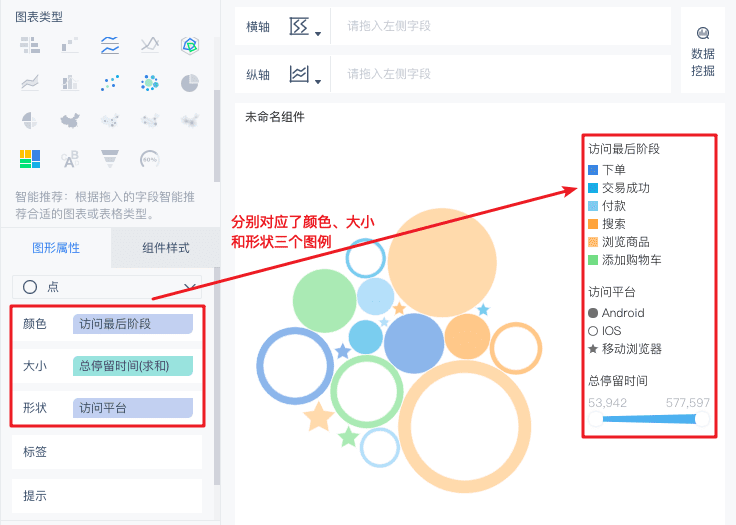Choose the multi-series line chart type
This screenshot has width=736, height=525.
tap(150, 45)
